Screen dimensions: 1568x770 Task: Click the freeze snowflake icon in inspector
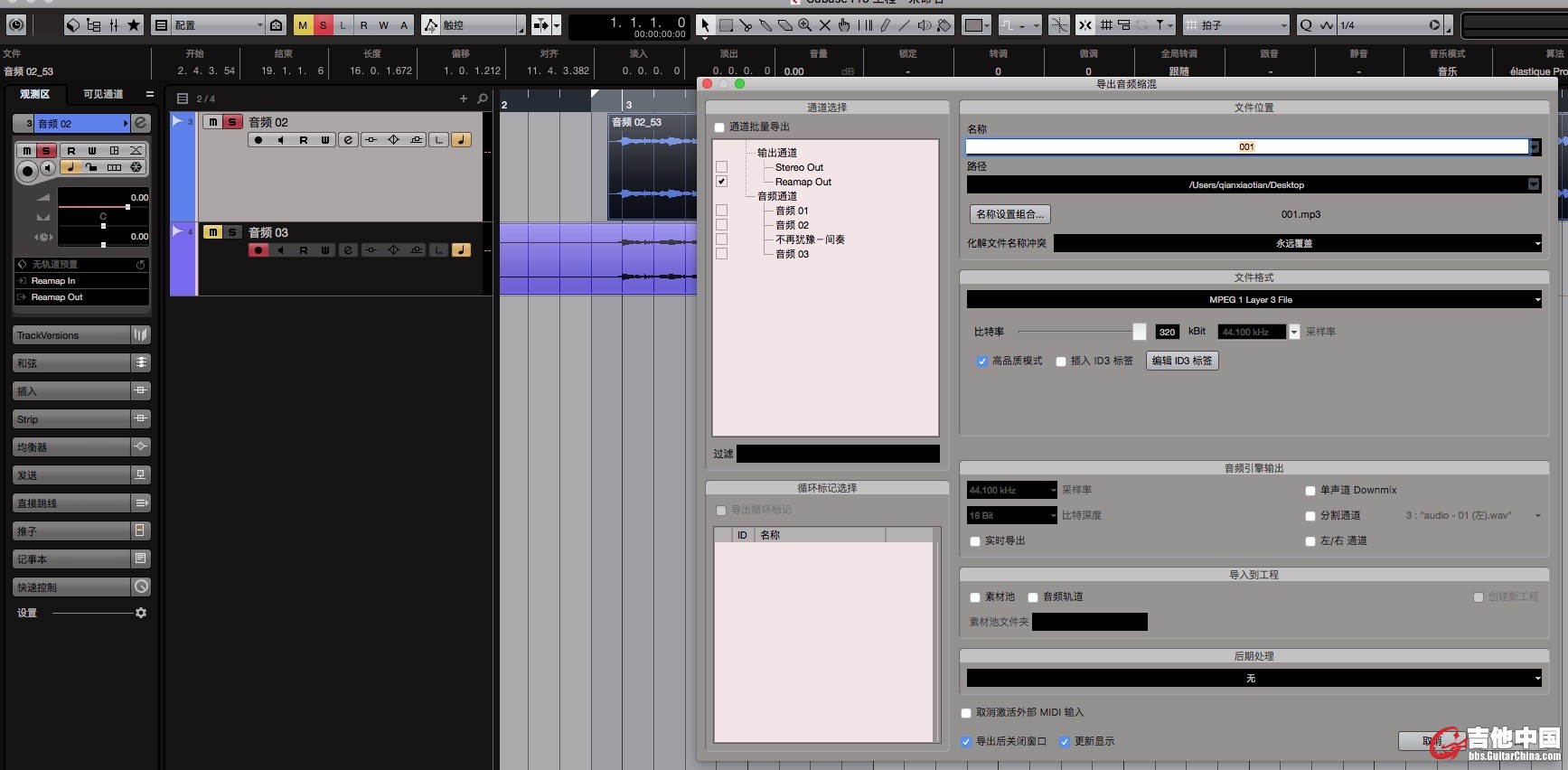tap(136, 167)
